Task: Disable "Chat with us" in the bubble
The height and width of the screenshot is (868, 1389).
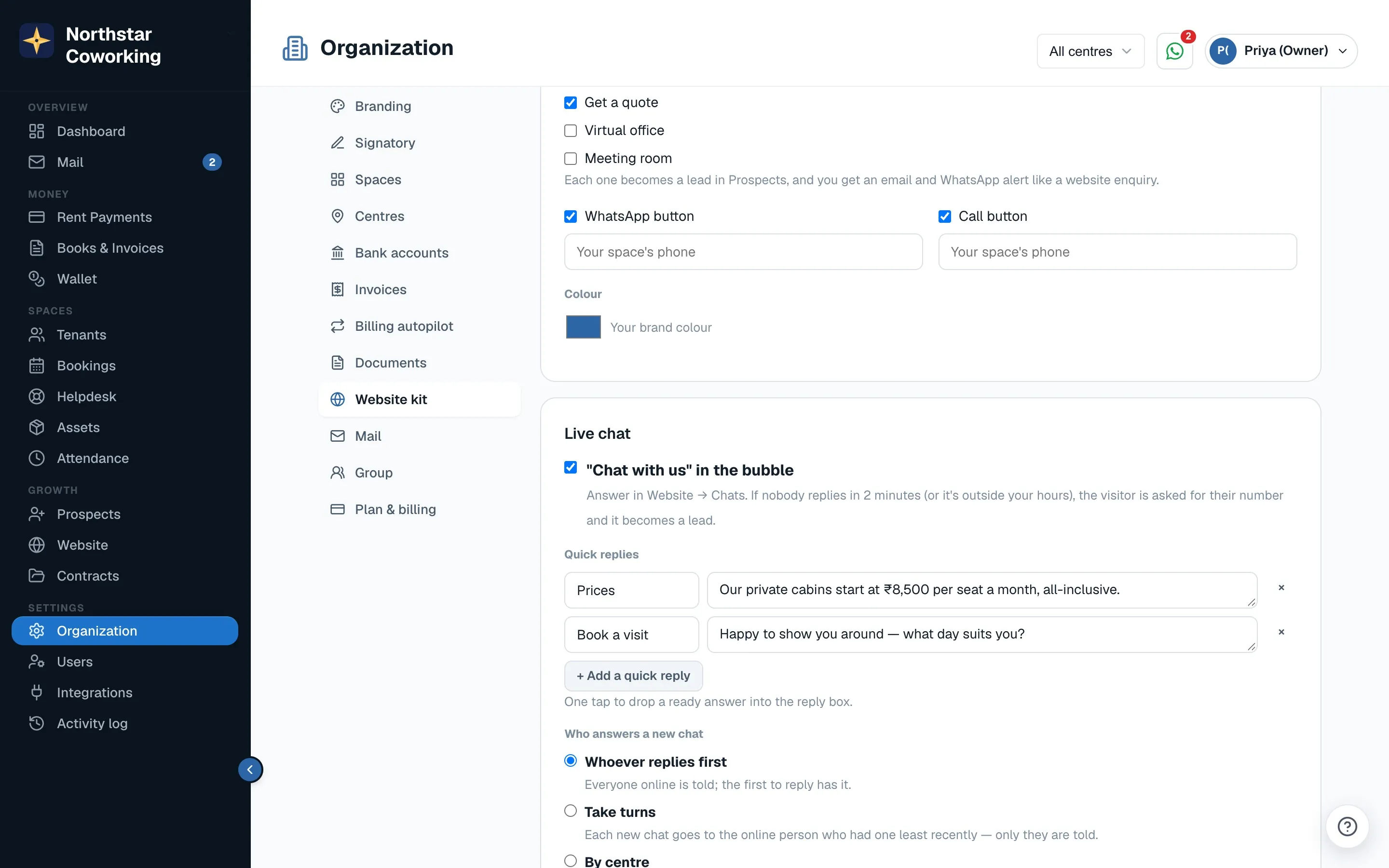Action: tap(571, 467)
